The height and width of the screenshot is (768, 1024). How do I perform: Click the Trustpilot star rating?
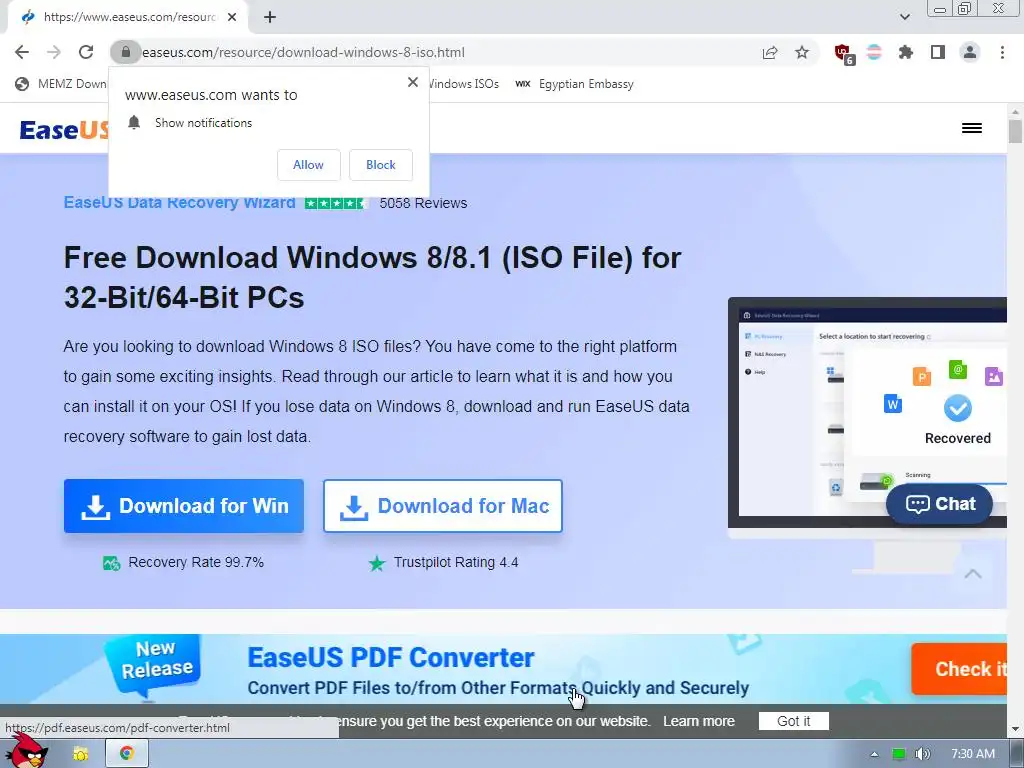pyautogui.click(x=336, y=203)
